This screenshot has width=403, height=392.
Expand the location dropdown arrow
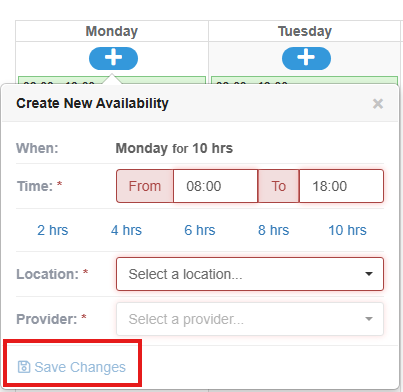click(369, 274)
